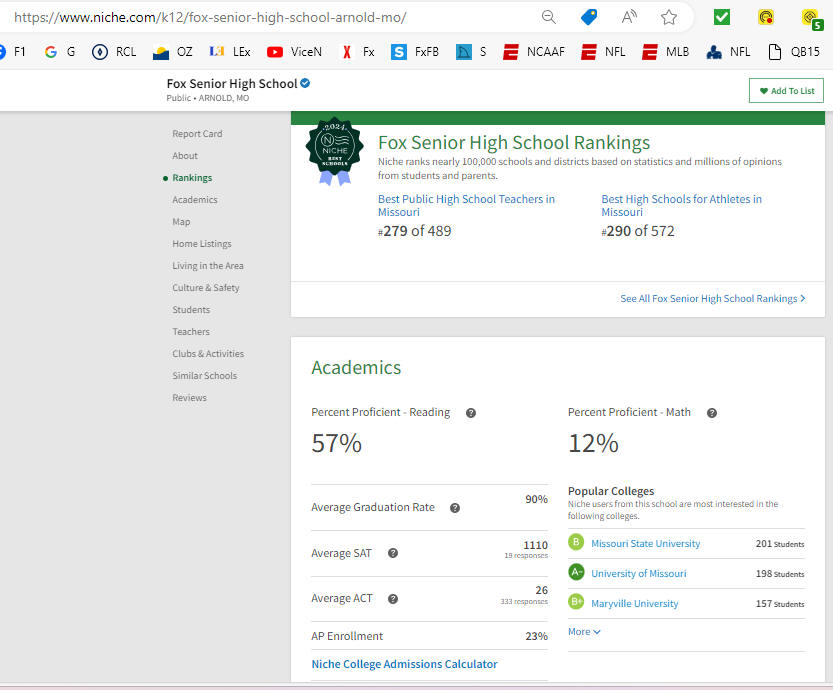Open the green checkmark extension icon
The width and height of the screenshot is (833, 690).
tap(721, 17)
